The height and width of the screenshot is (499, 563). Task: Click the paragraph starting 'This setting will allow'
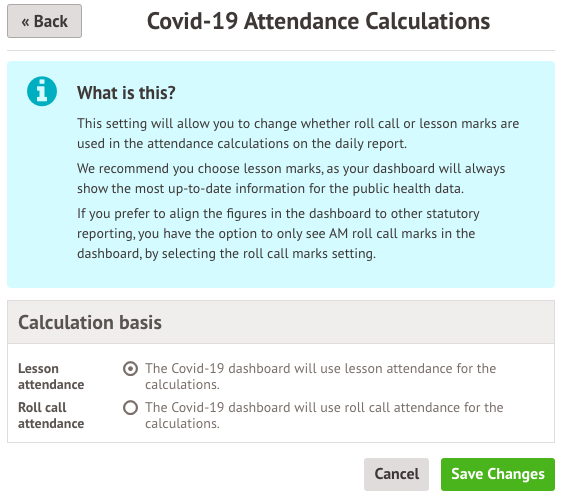coord(298,134)
